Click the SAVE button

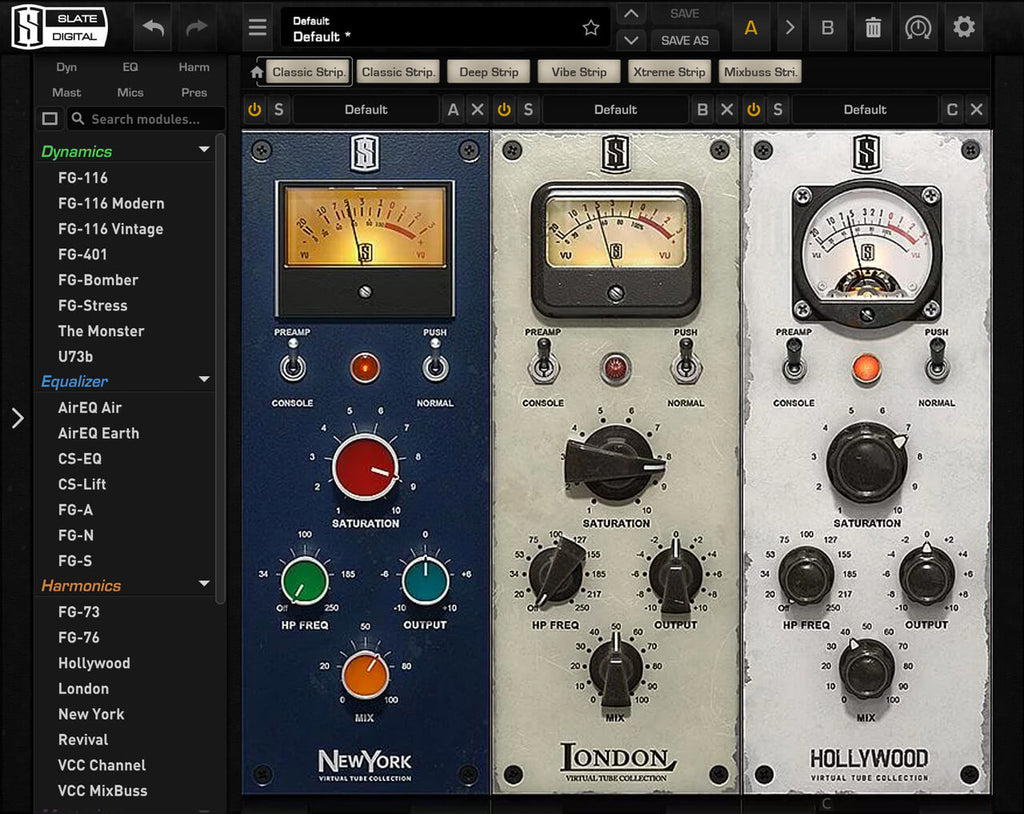coord(684,14)
